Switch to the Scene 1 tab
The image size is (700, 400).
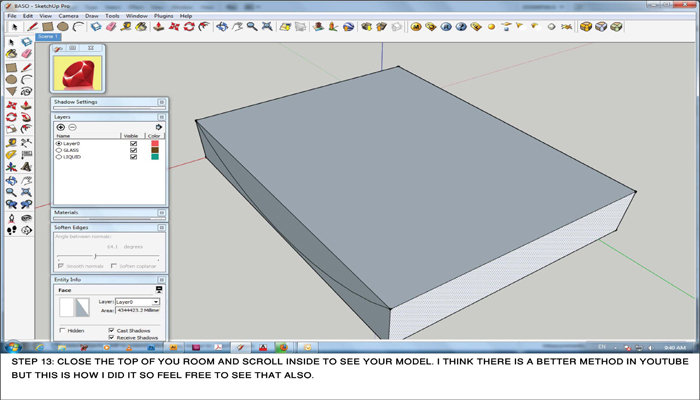(48, 37)
